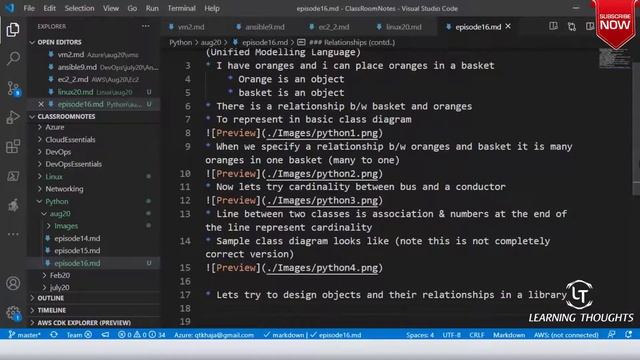Expand the Images folder
The height and width of the screenshot is (360, 640).
[x=66, y=226]
